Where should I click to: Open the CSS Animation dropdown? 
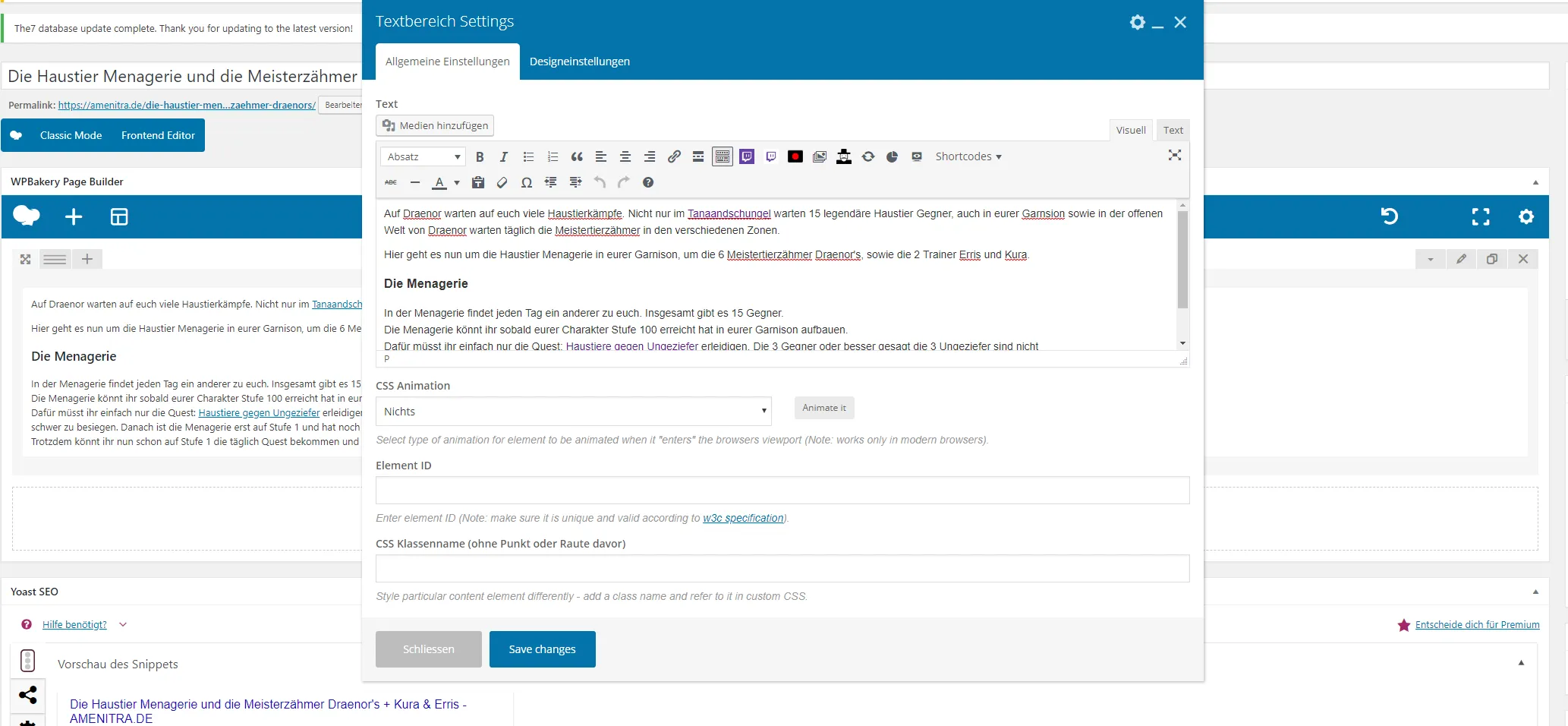(574, 411)
